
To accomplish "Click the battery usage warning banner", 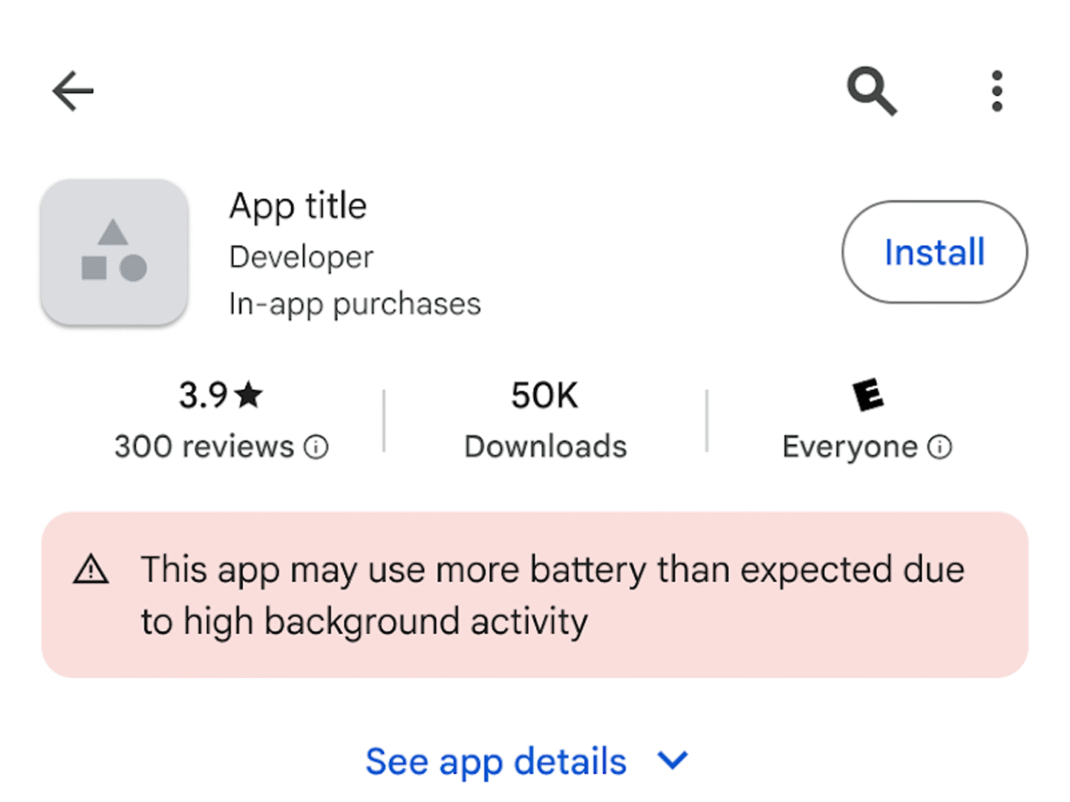I will pos(535,594).
